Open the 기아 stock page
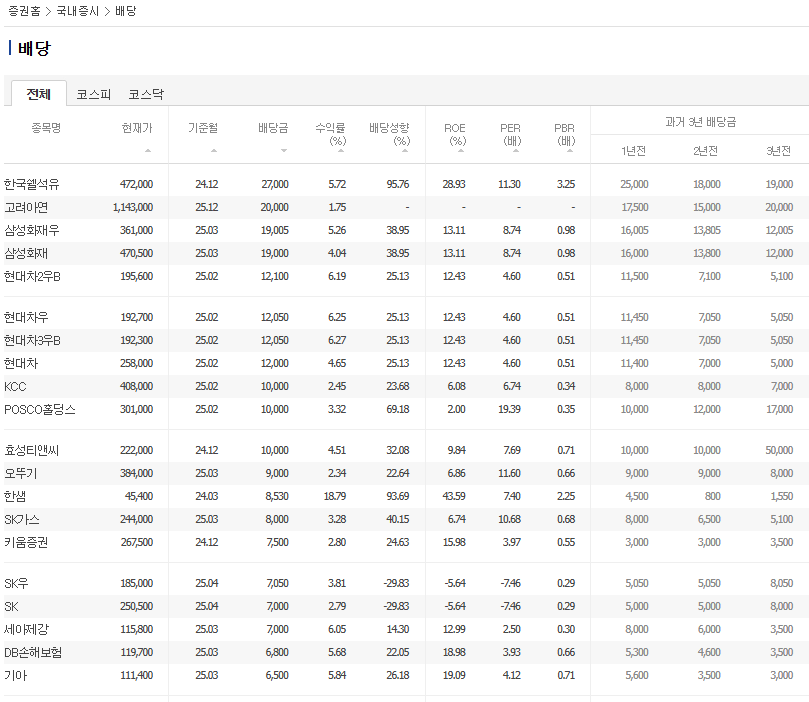809x702 pixels. point(15,675)
